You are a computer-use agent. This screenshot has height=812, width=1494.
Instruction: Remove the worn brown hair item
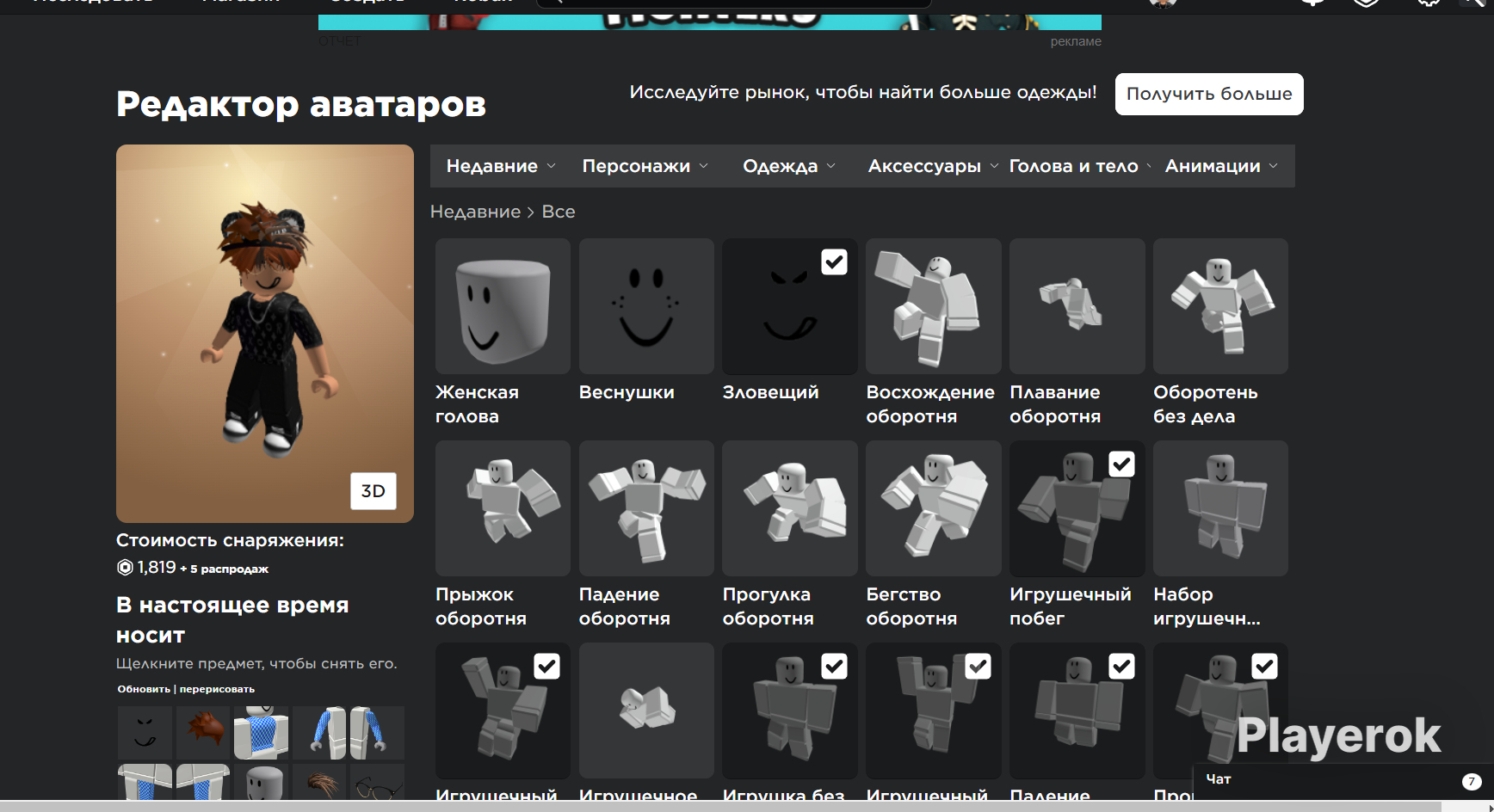319,783
